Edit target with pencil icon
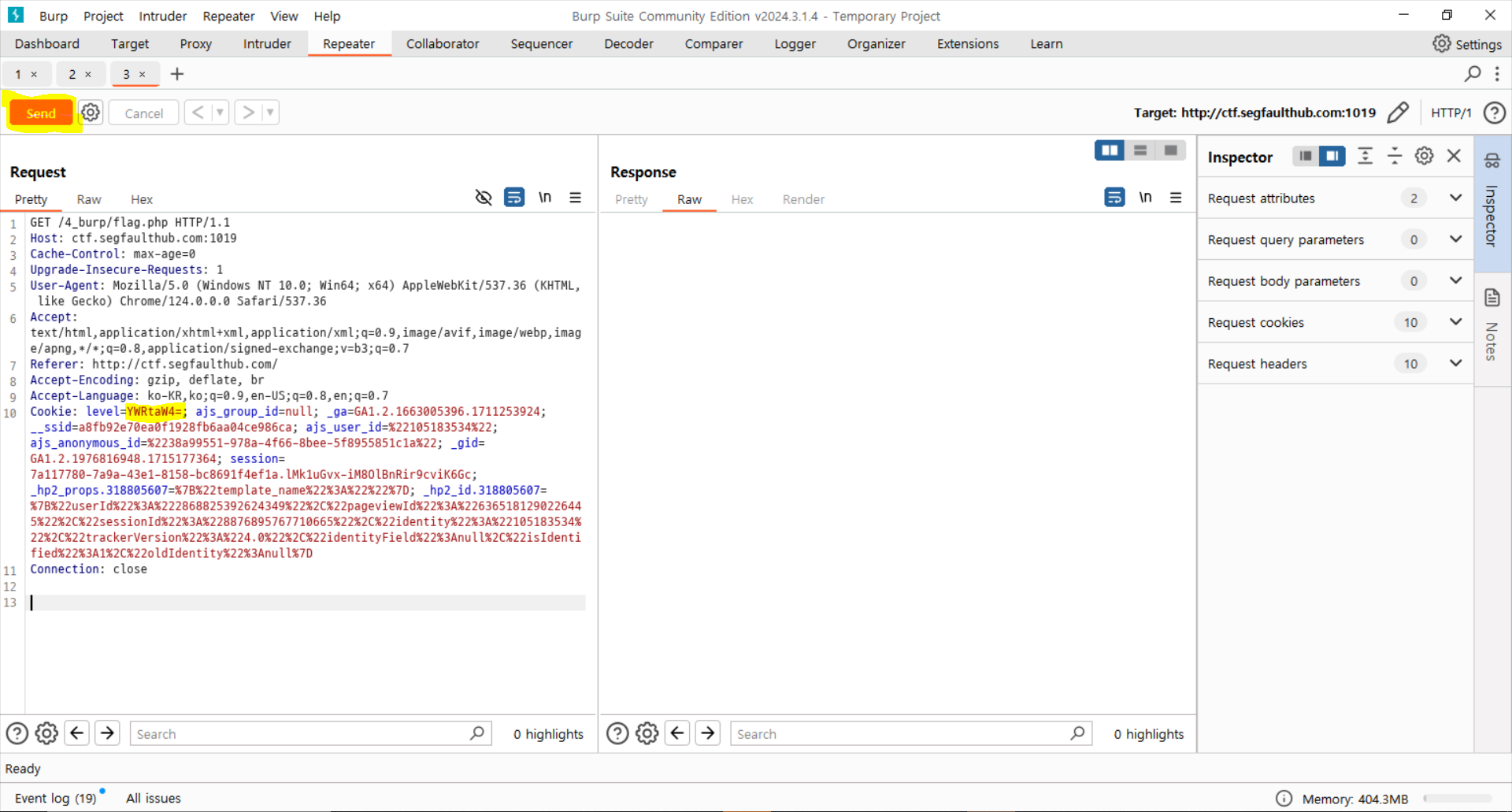Viewport: 1512px width, 812px height. tap(1398, 113)
